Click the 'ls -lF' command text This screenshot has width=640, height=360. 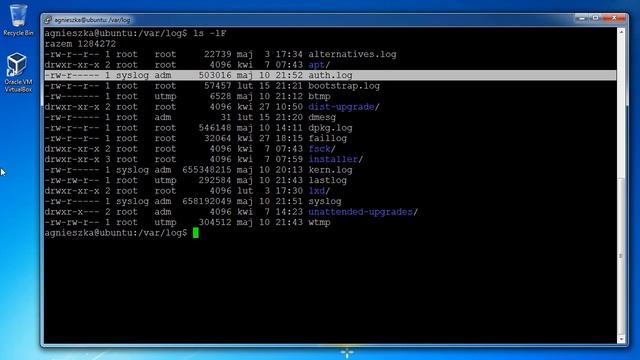[x=210, y=33]
